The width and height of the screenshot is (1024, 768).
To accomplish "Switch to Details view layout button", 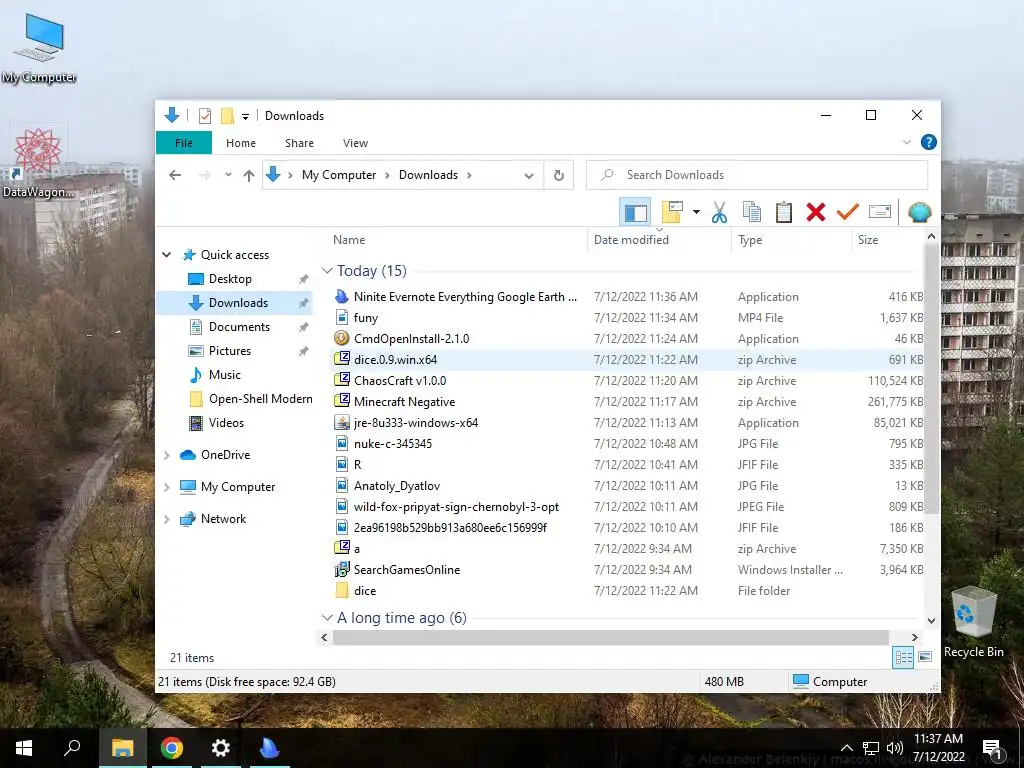I will [903, 657].
